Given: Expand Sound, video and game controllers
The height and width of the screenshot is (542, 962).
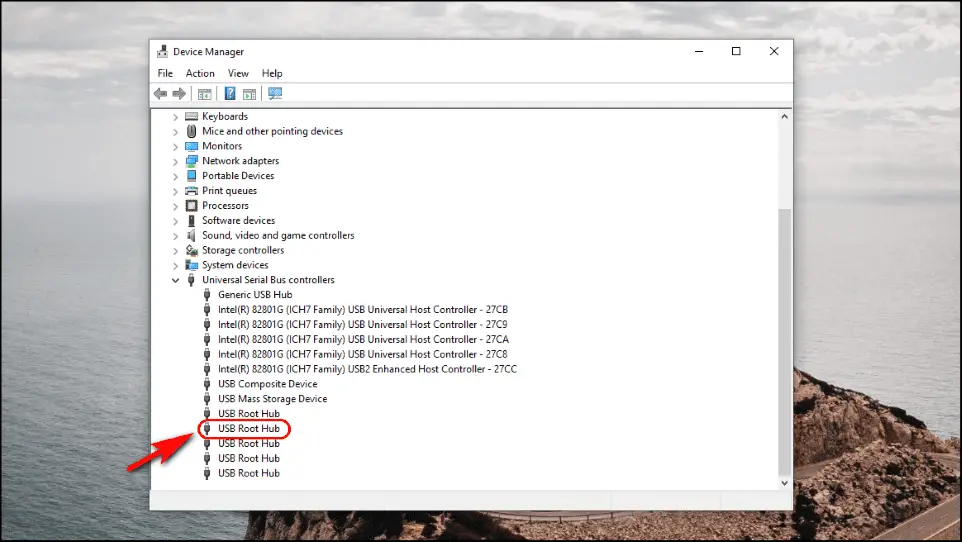Looking at the screenshot, I should (175, 236).
